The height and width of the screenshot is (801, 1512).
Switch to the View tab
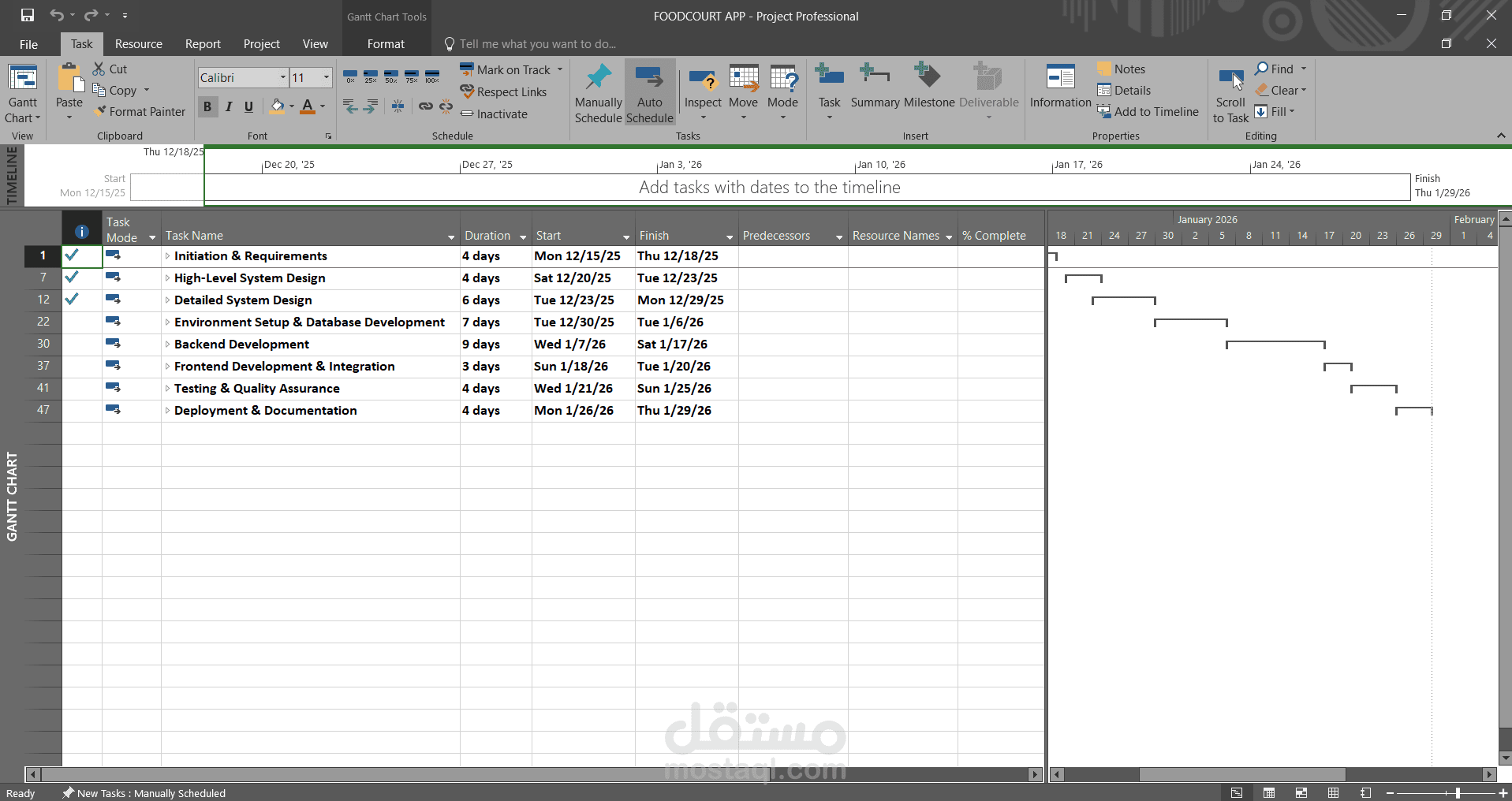click(x=315, y=44)
